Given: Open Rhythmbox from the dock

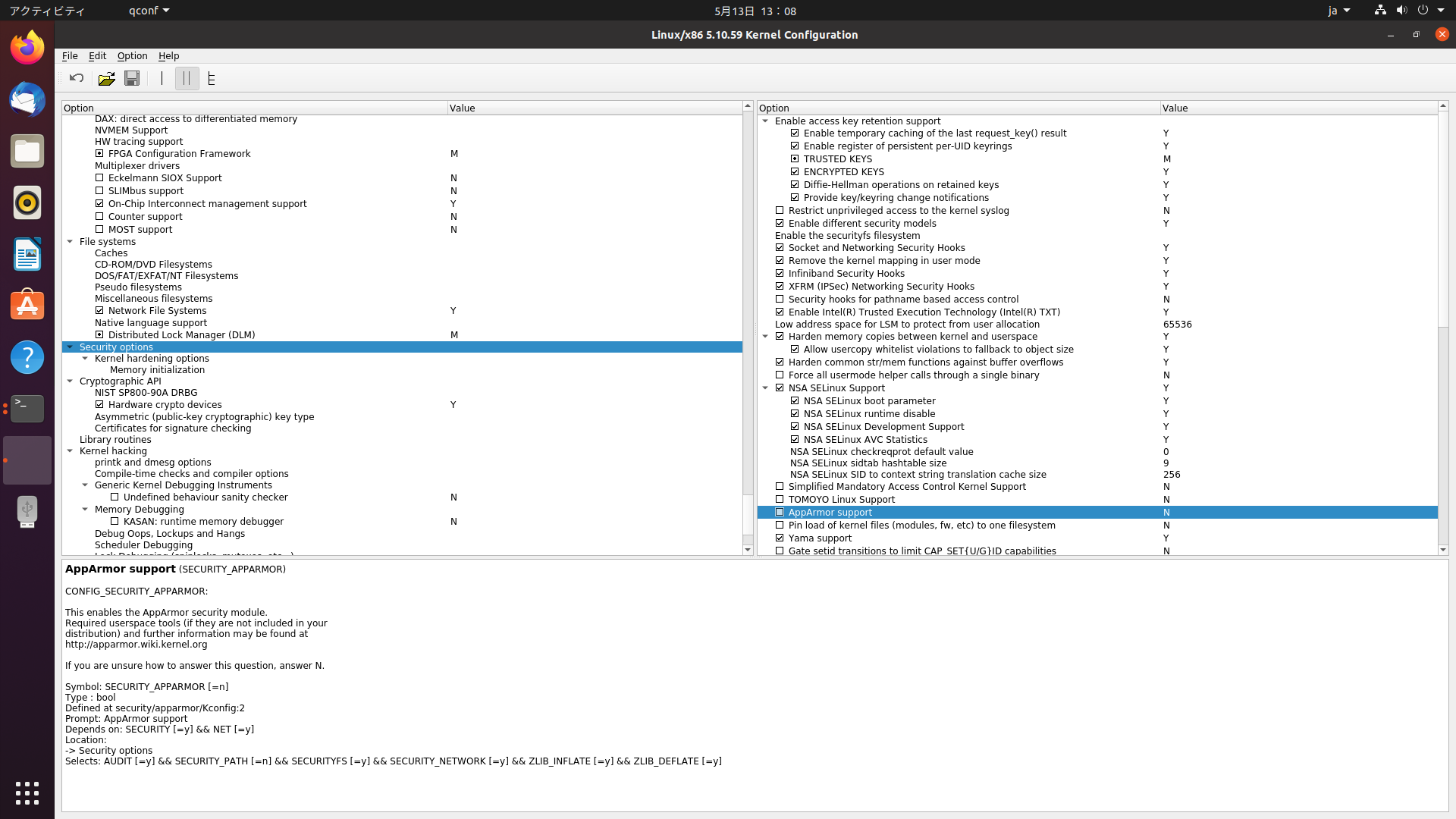Looking at the screenshot, I should click(27, 202).
